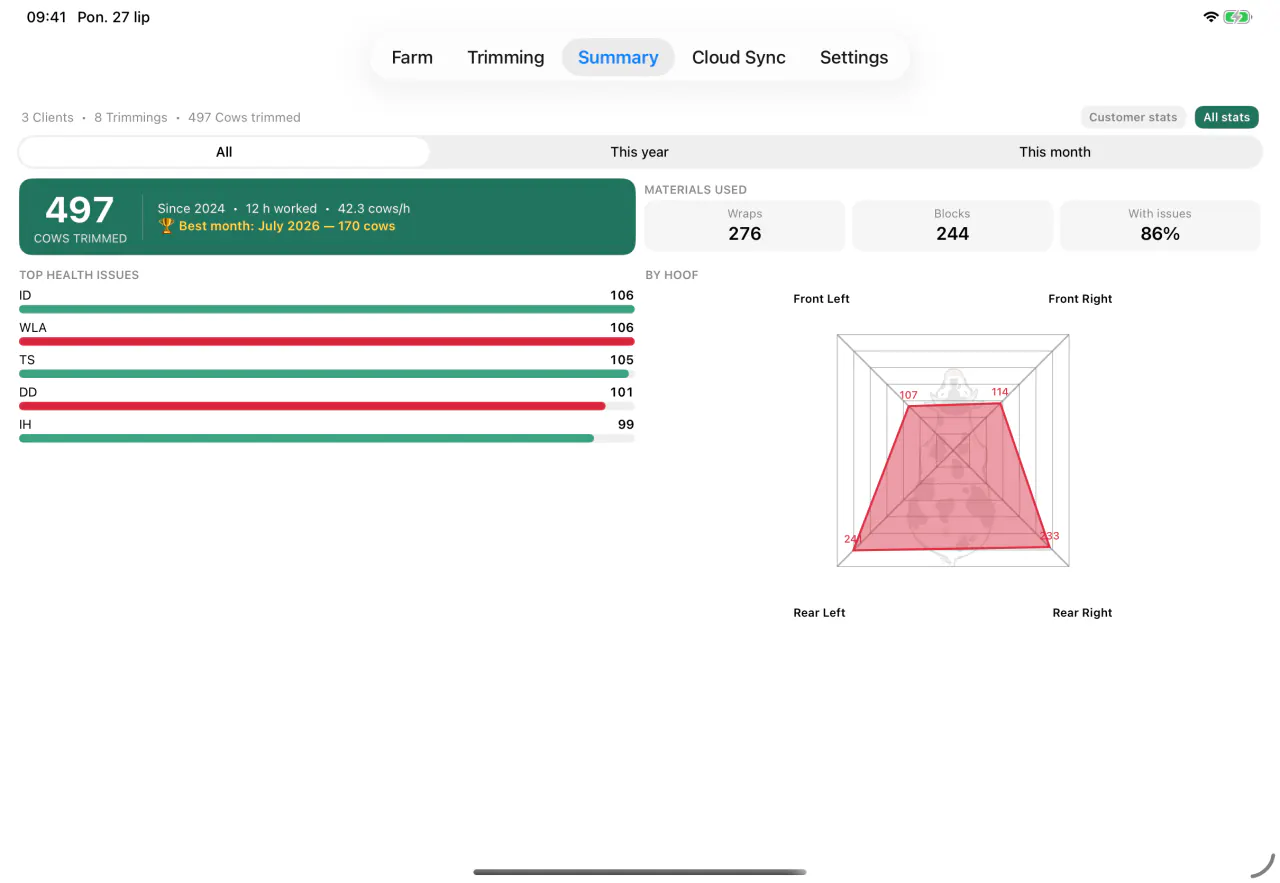This screenshot has width=1280, height=883.
Task: Click the 233 value on radar chart
Action: (1049, 536)
